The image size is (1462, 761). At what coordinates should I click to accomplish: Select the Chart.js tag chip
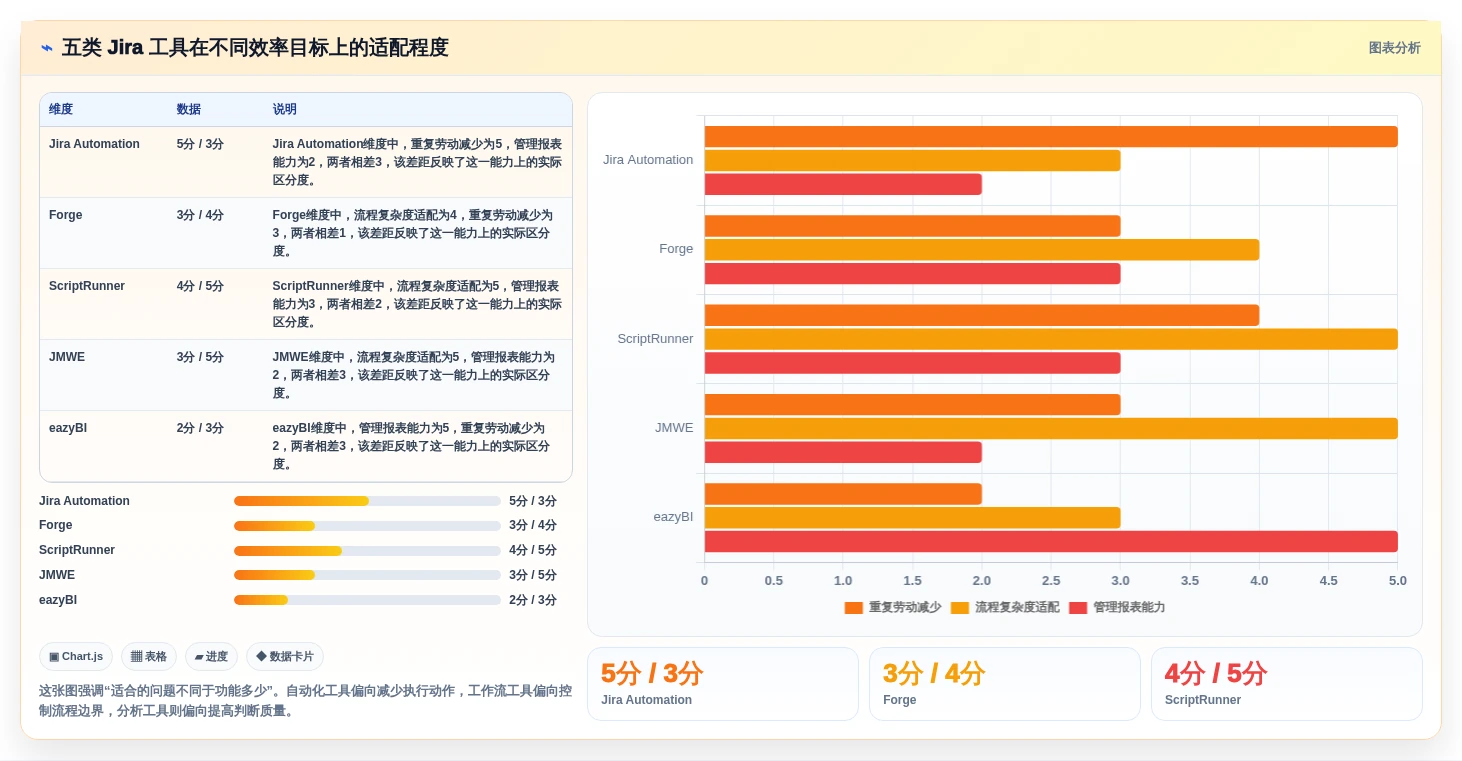click(x=76, y=656)
